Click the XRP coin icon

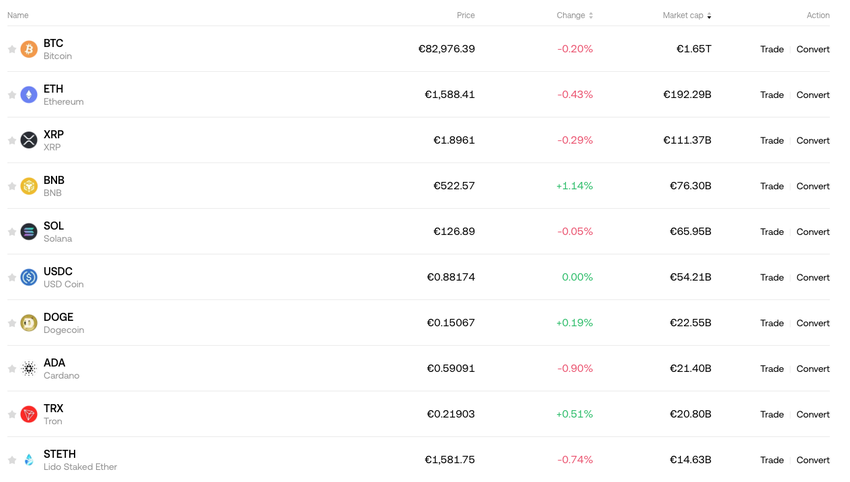tap(29, 140)
